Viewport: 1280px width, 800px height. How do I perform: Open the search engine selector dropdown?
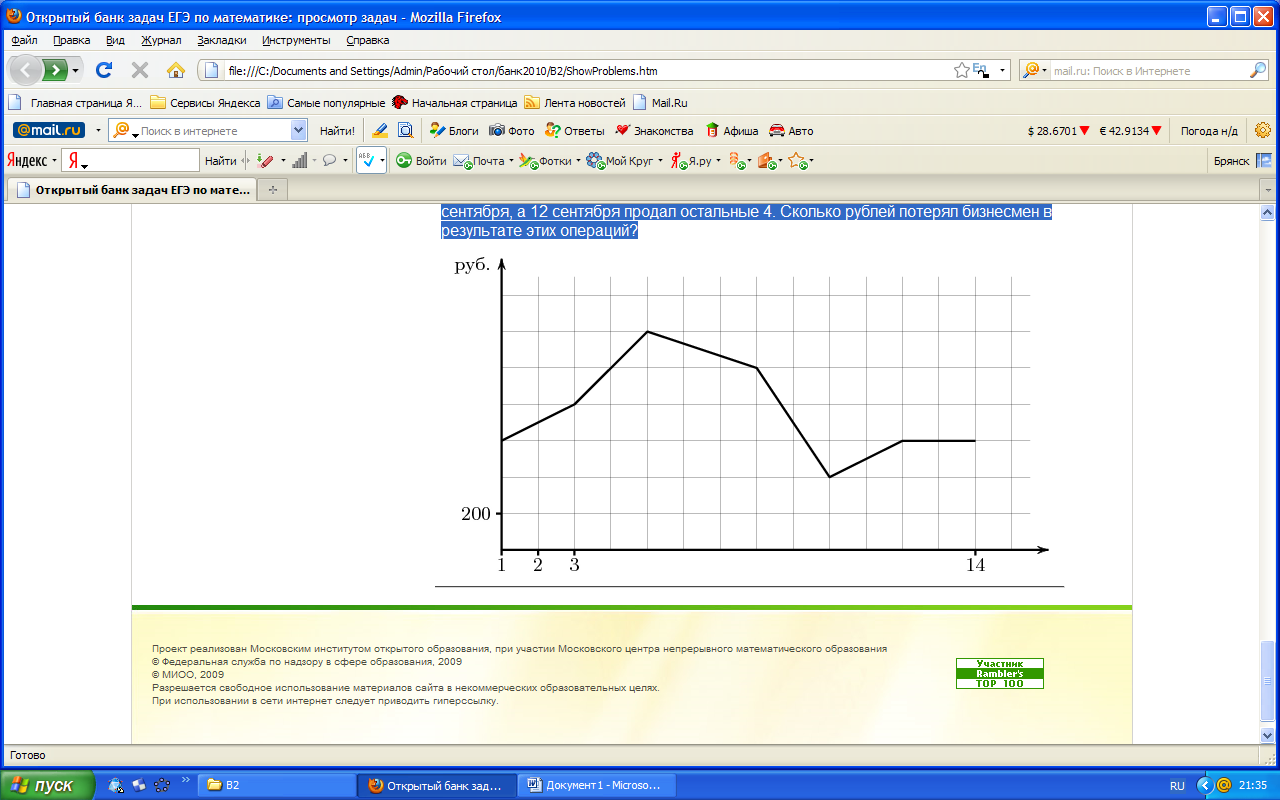coord(1036,71)
